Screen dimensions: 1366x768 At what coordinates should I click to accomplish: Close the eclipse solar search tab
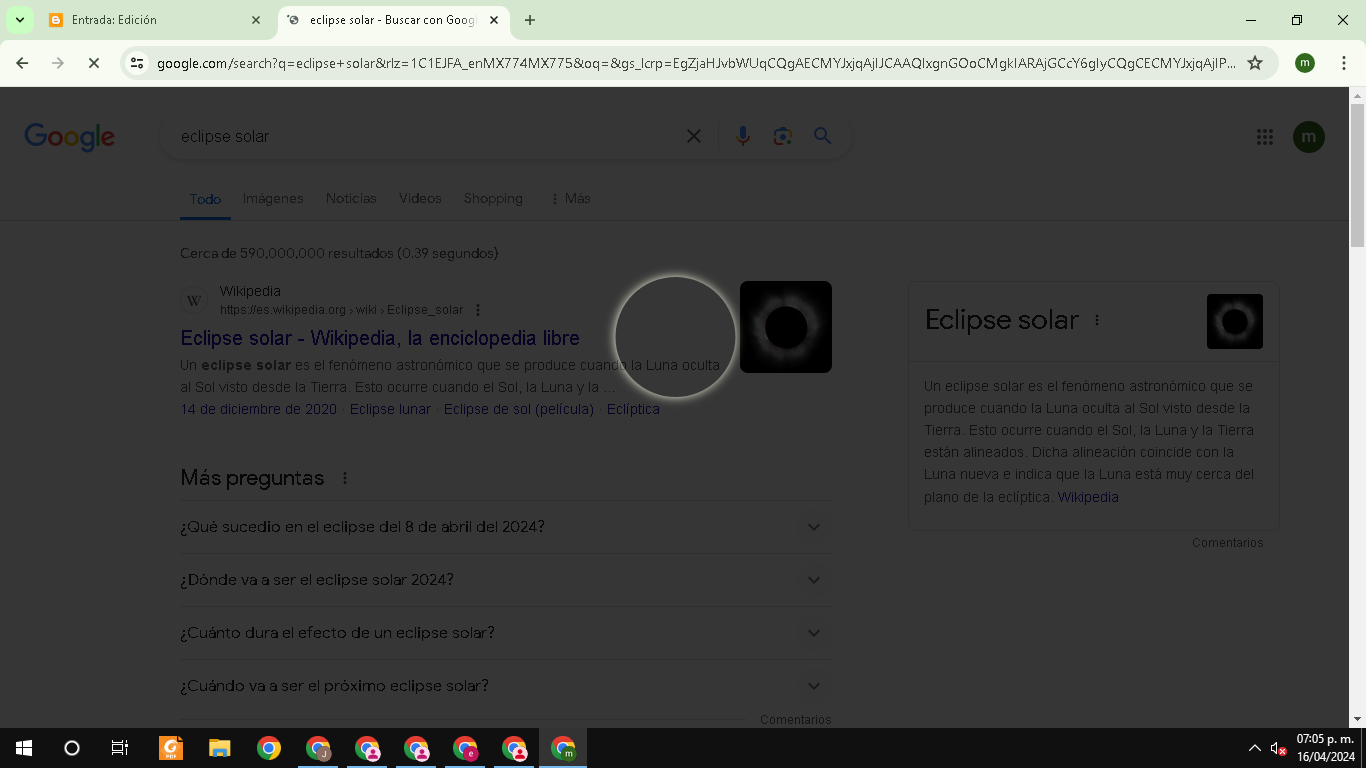pyautogui.click(x=493, y=20)
